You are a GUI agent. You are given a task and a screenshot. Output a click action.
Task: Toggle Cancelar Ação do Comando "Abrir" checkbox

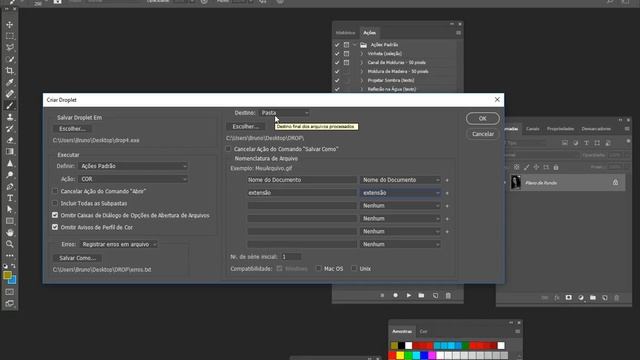55,191
